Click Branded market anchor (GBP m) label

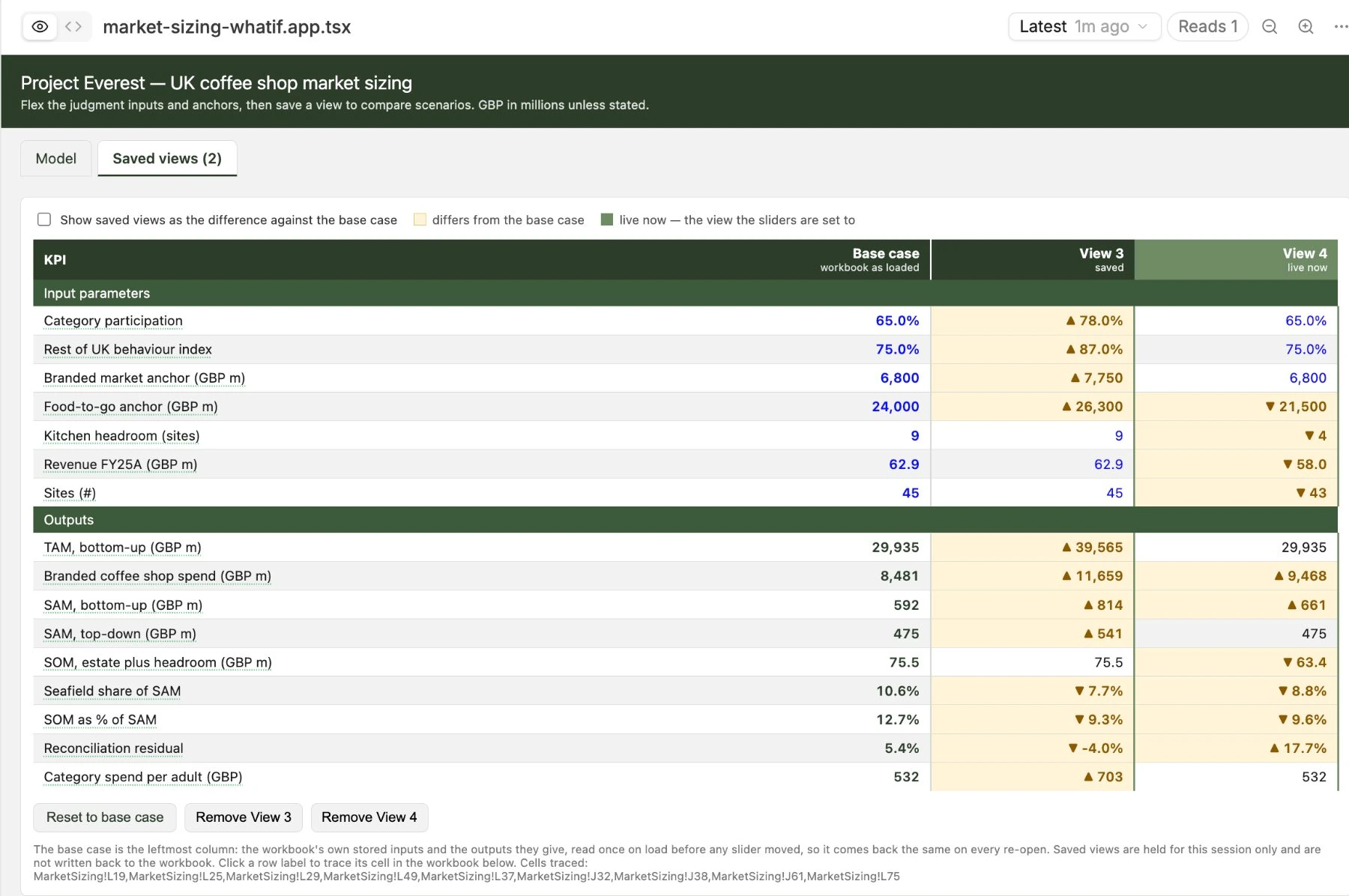(x=145, y=378)
